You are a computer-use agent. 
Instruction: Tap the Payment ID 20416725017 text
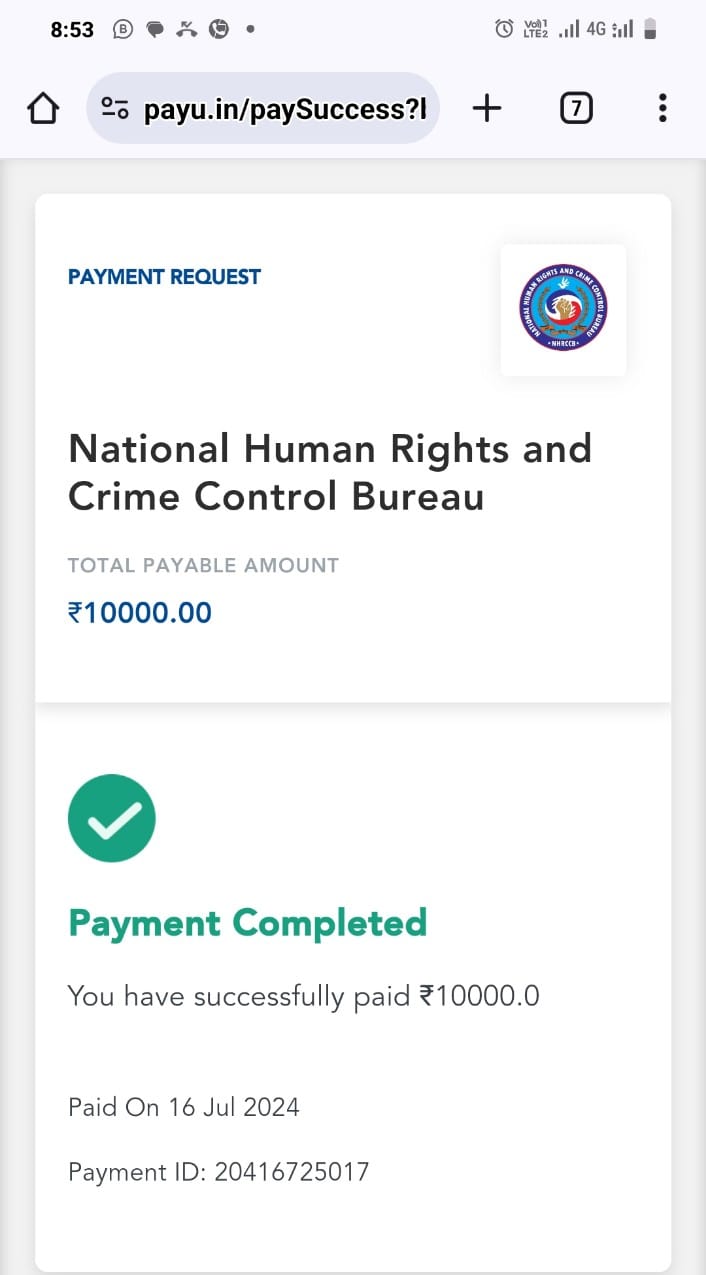[218, 1171]
